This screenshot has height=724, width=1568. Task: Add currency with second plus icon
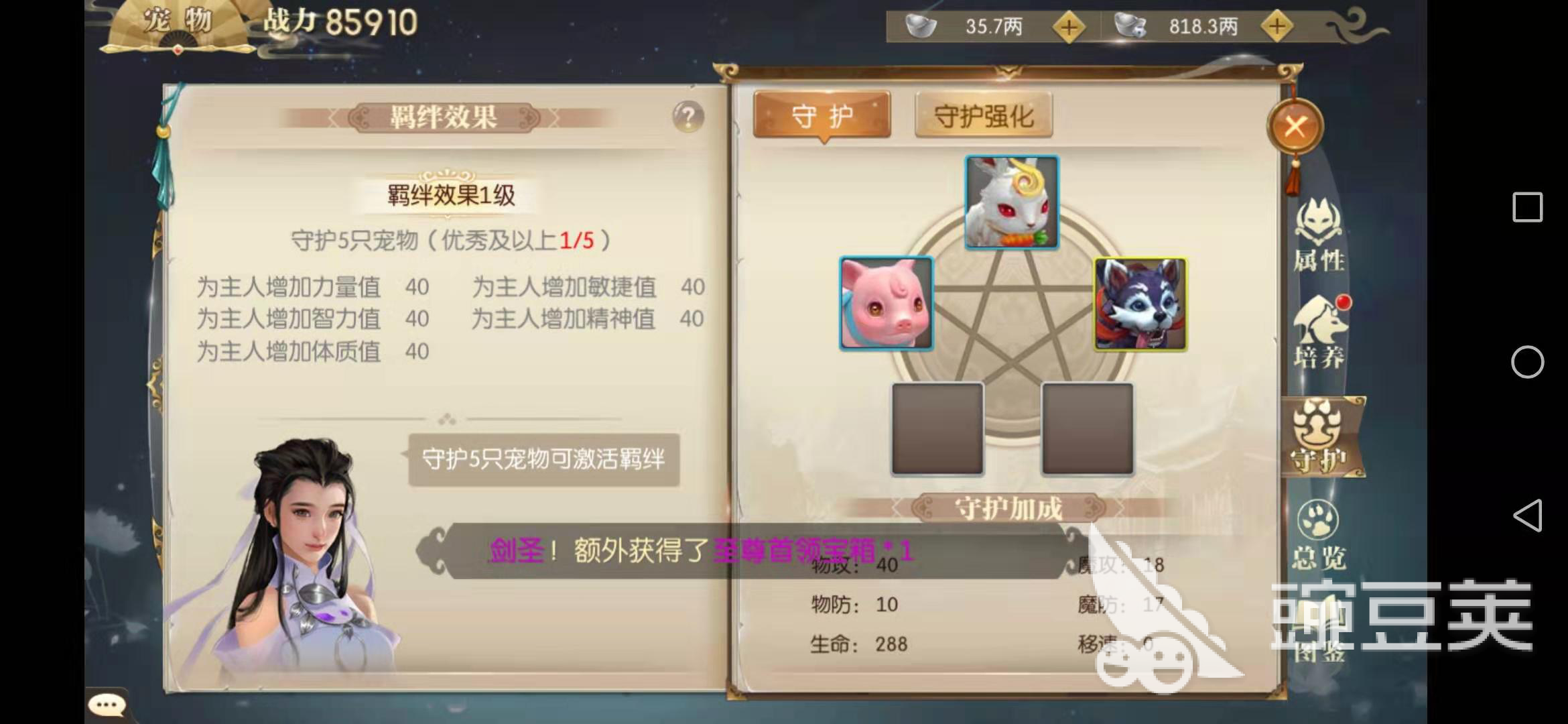pos(1277,27)
